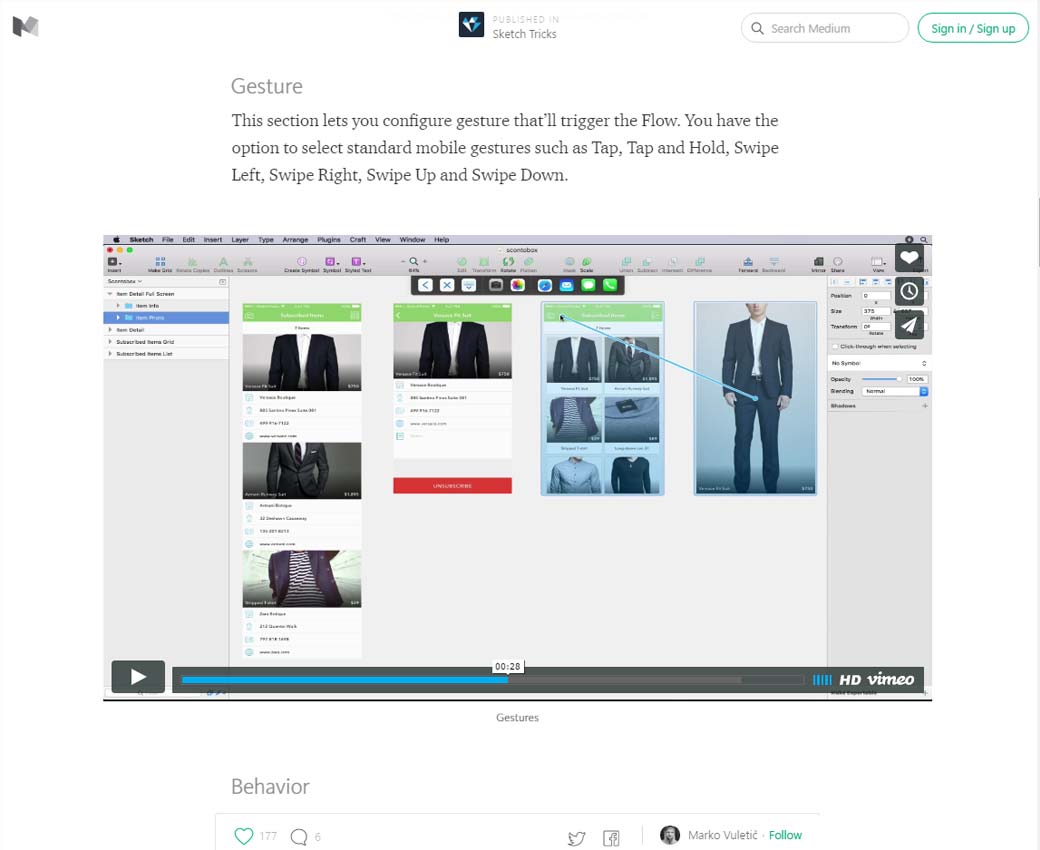
Task: Add video to Watch Later with the clock icon
Action: click(x=908, y=291)
